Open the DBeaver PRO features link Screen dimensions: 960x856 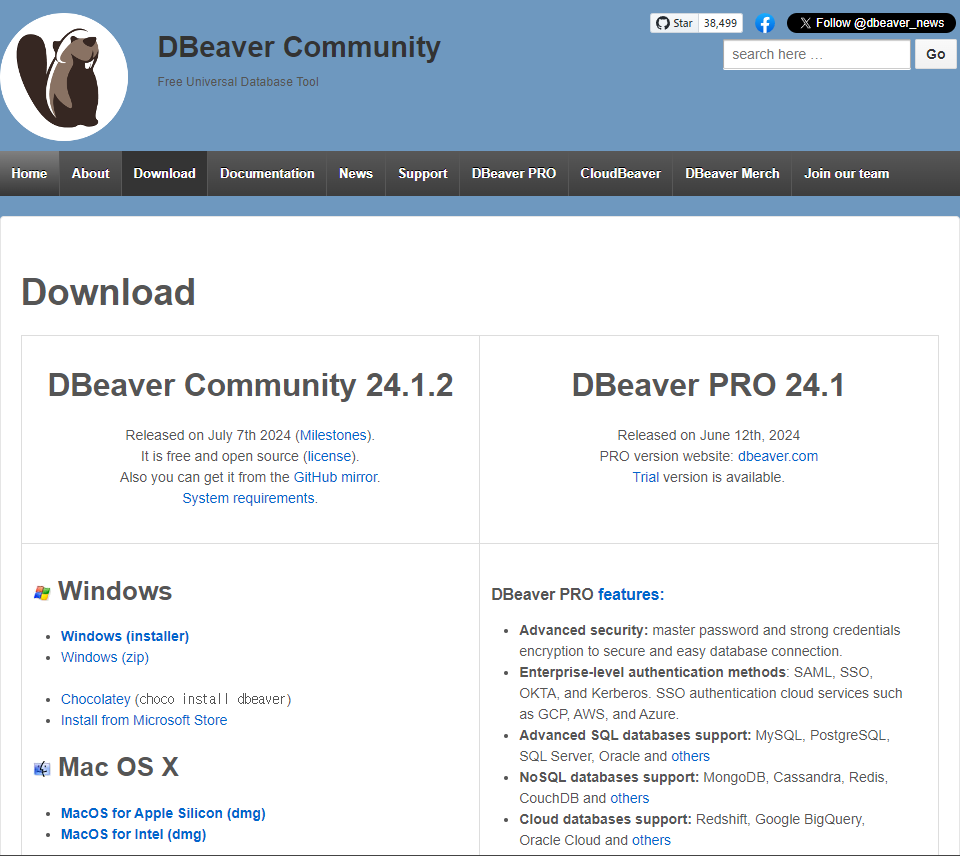point(631,595)
